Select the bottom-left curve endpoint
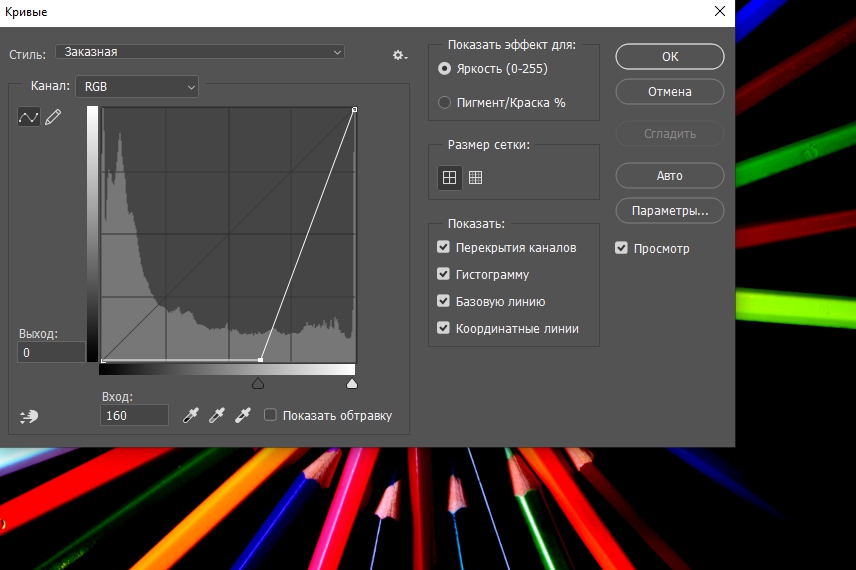 pos(103,360)
